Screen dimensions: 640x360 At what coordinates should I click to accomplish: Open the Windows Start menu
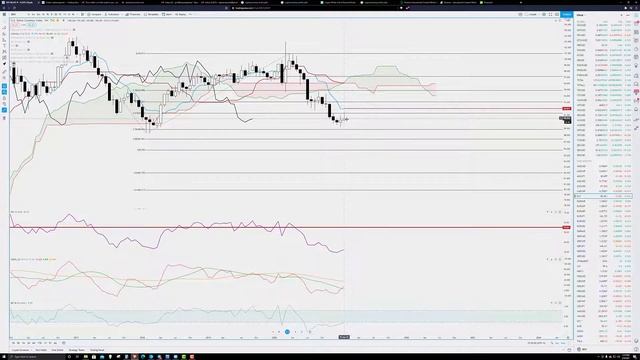(4, 357)
